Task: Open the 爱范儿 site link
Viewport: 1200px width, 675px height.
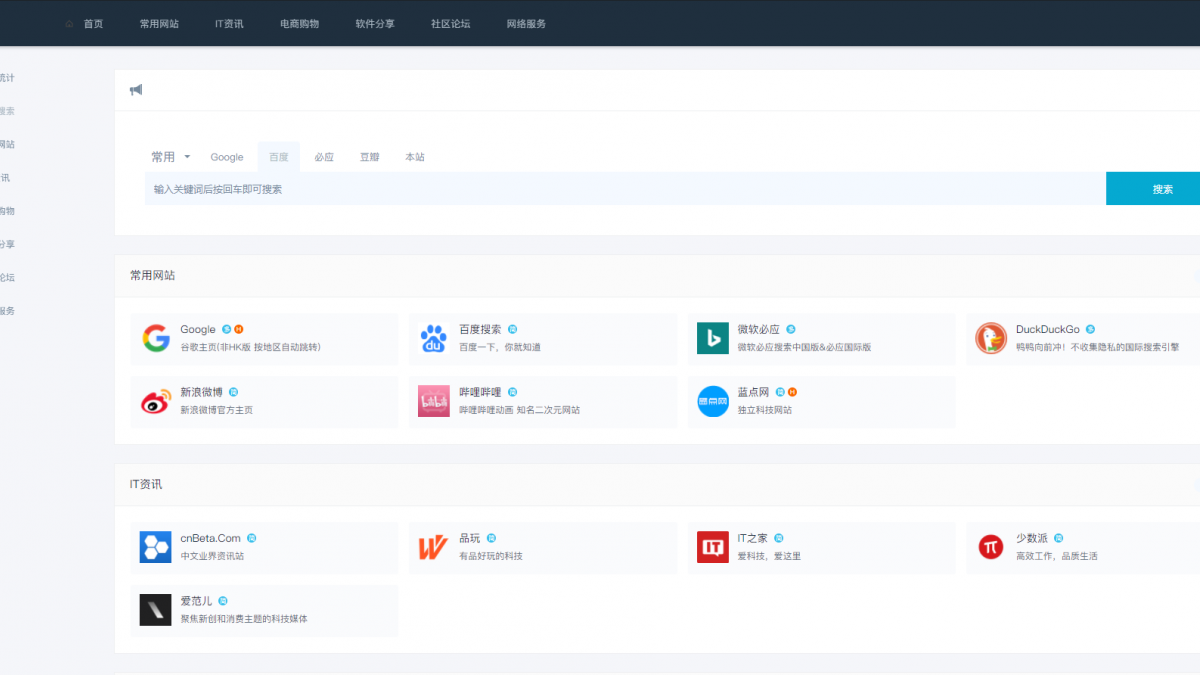Action: point(196,601)
